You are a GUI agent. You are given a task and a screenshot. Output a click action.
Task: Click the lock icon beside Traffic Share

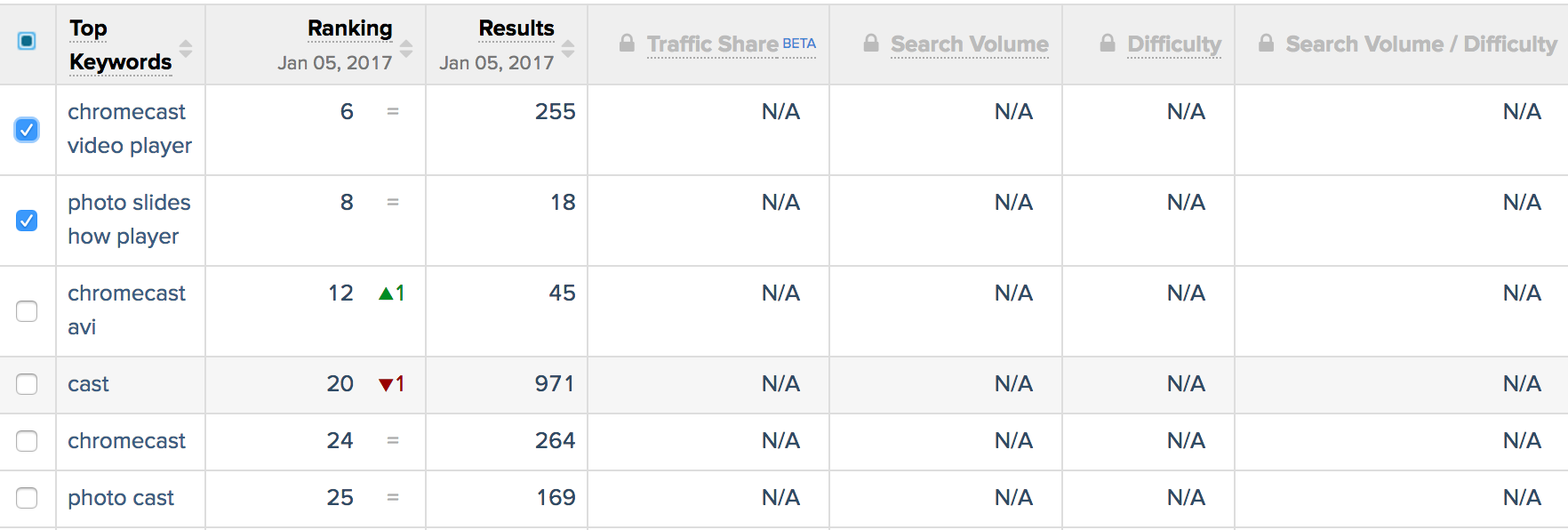(x=628, y=43)
